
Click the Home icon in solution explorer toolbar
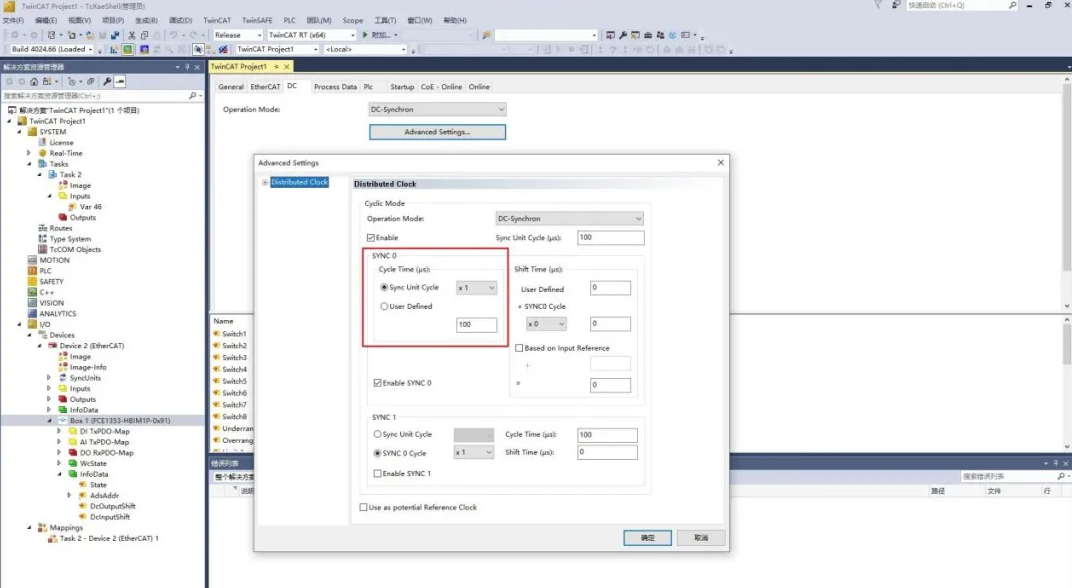[34, 81]
